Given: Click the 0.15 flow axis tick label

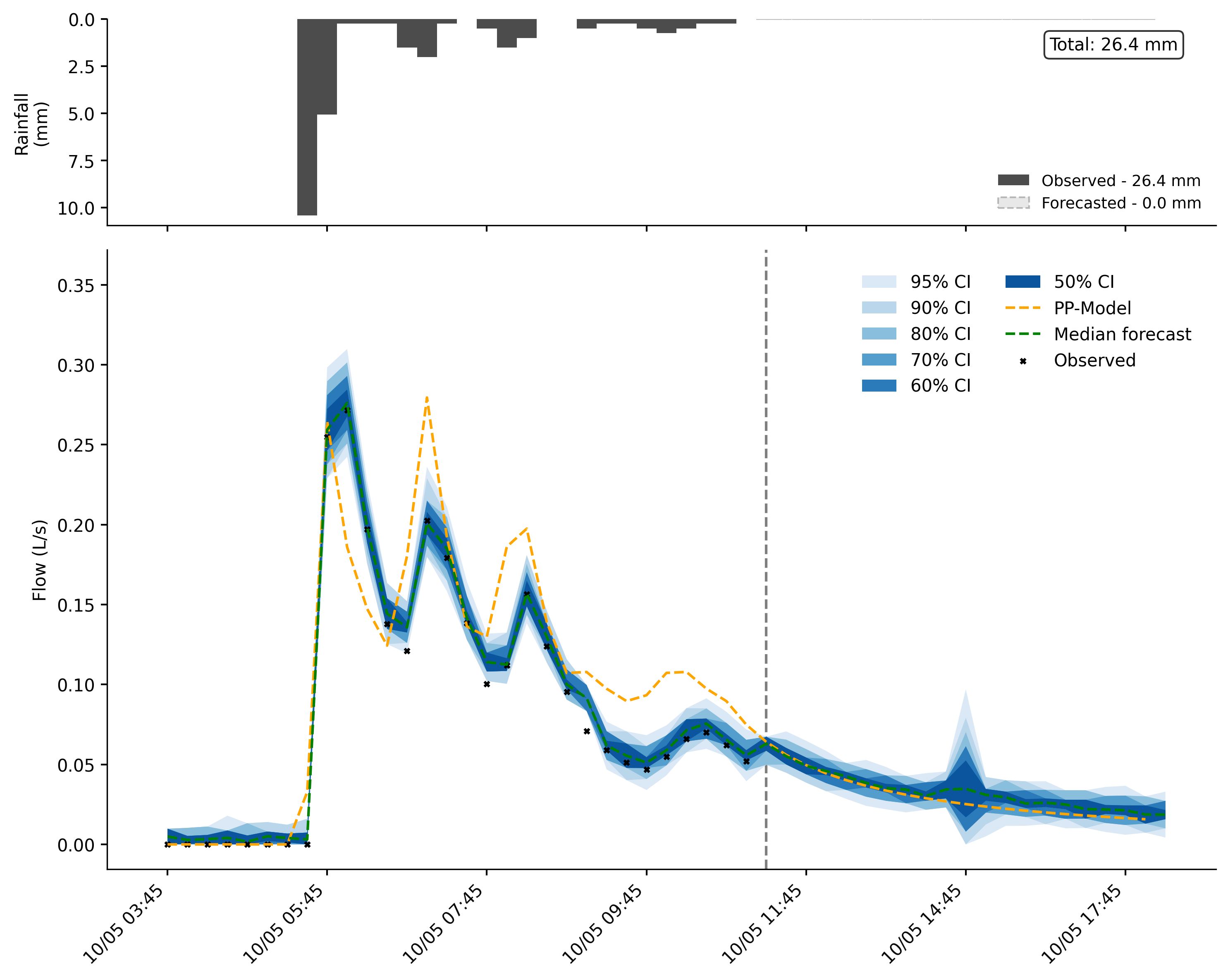Looking at the screenshot, I should click(76, 605).
